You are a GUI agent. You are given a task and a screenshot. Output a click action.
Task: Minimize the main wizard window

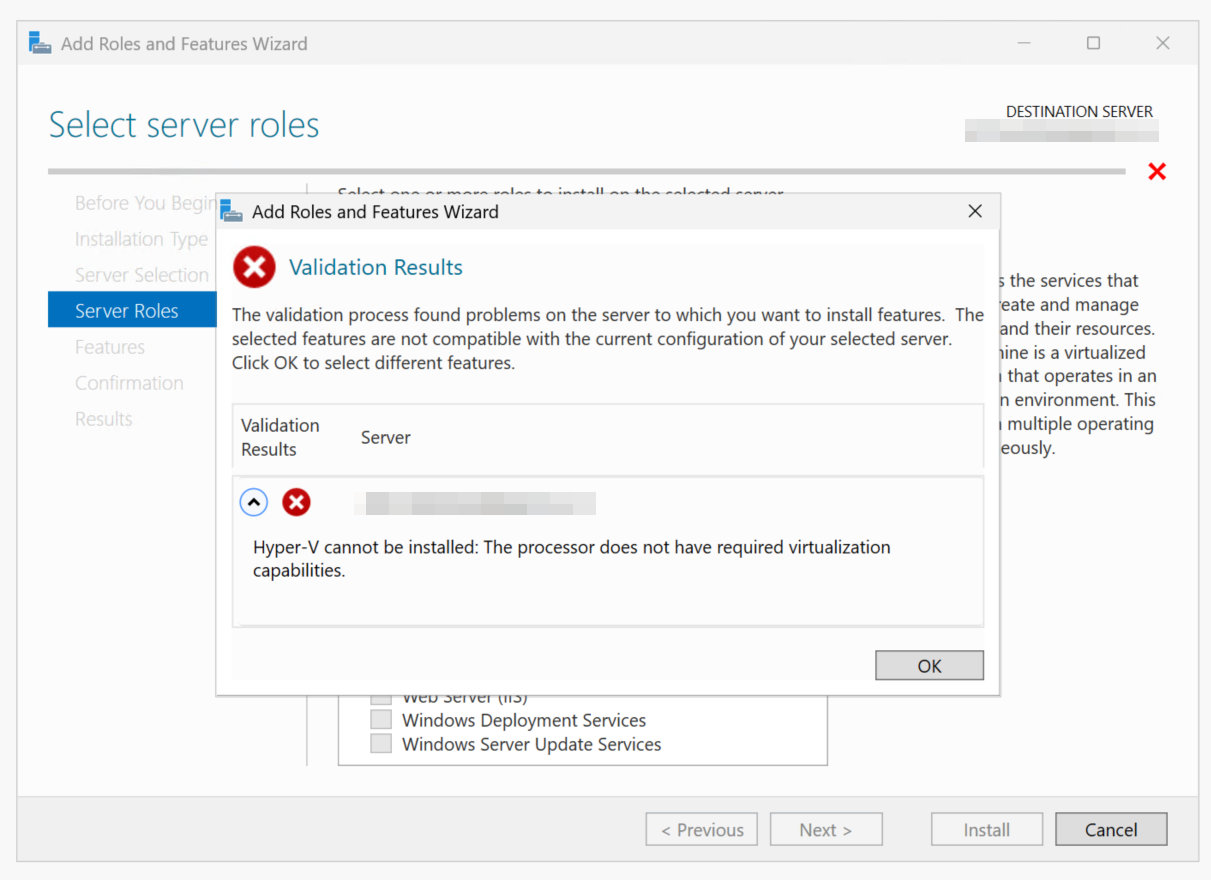(1024, 43)
